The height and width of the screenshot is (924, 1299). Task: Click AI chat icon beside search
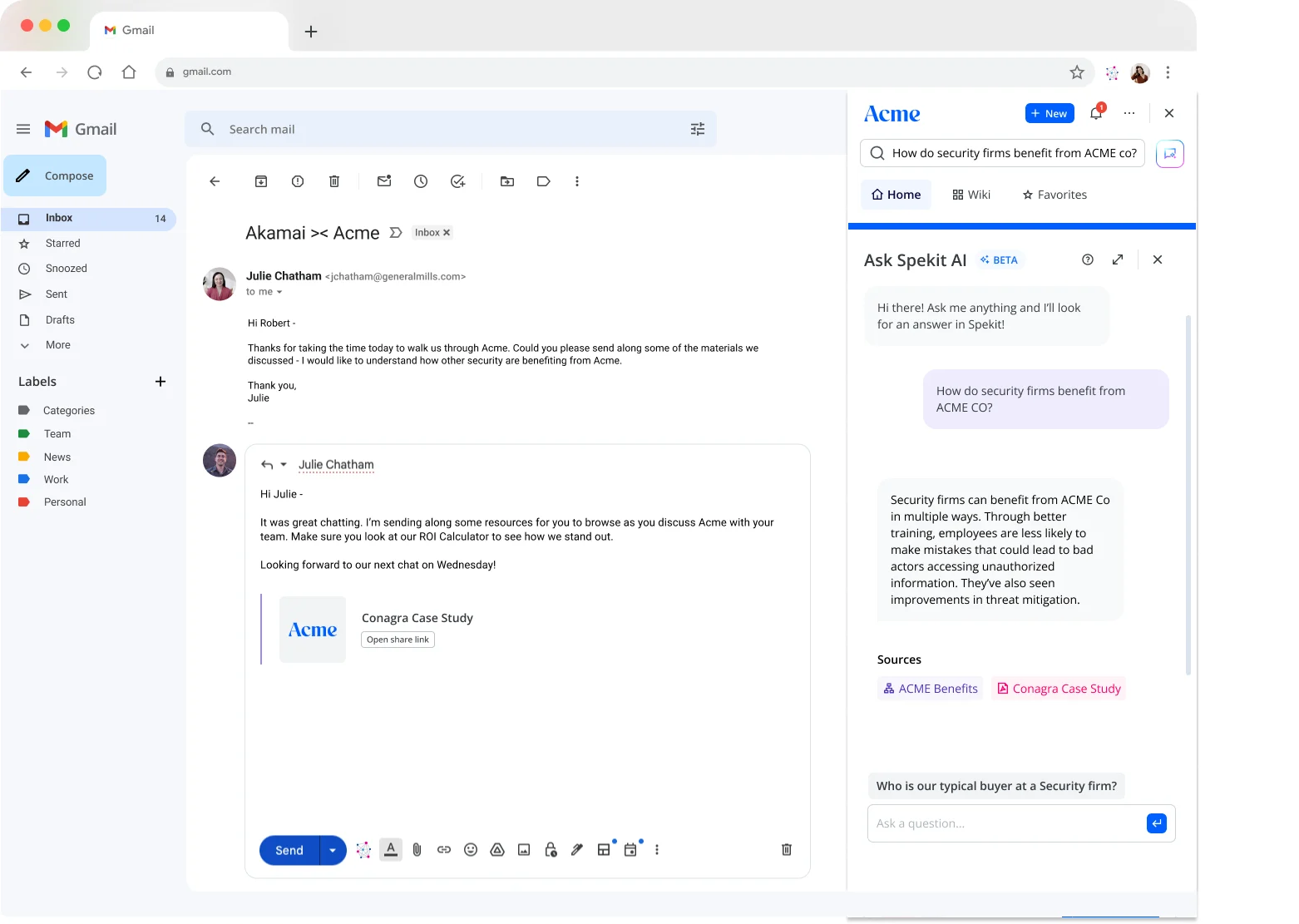[x=1170, y=153]
